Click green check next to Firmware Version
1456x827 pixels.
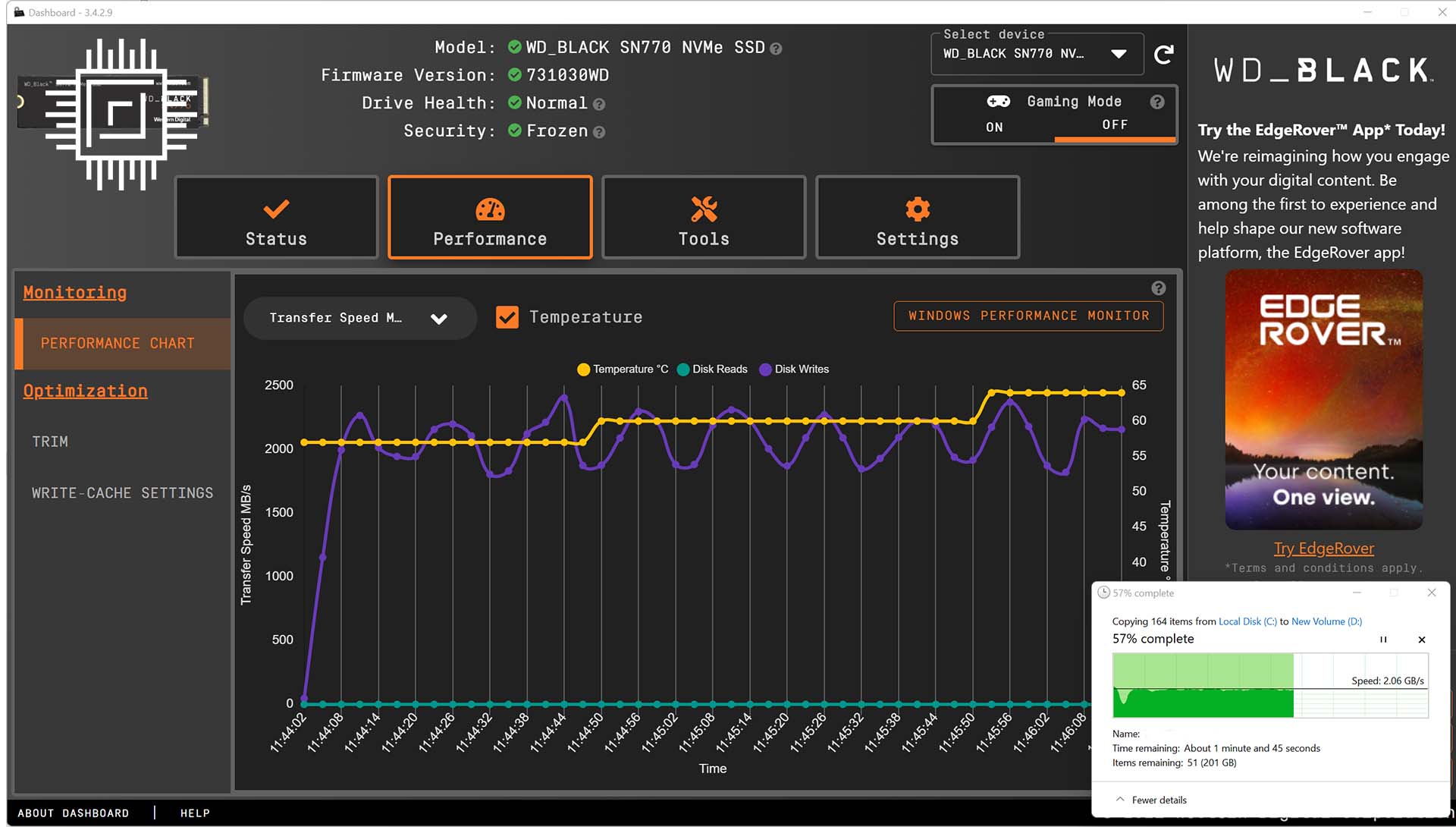[514, 74]
